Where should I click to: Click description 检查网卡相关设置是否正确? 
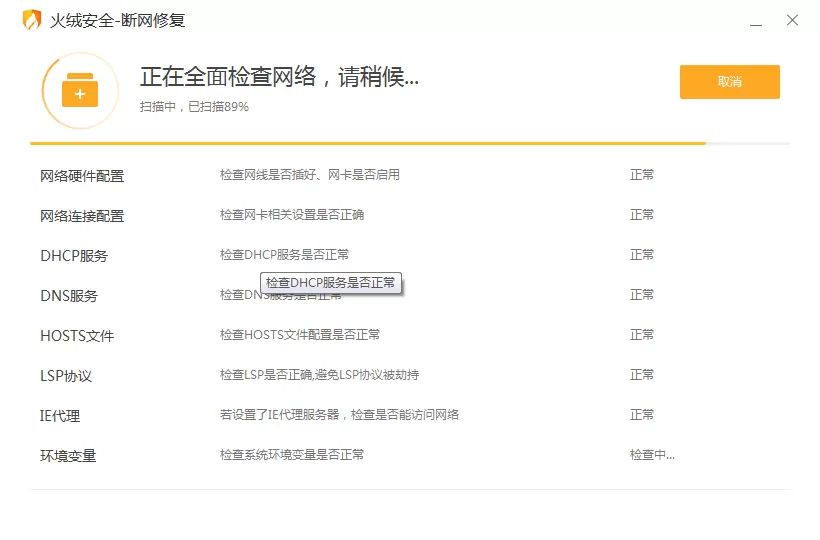point(292,215)
